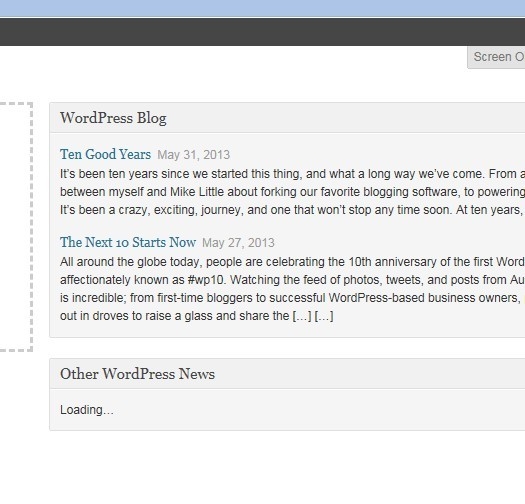Viewport: 525px width, 504px height.
Task: Click the dashed empty widget drop zone
Action: click(16, 227)
